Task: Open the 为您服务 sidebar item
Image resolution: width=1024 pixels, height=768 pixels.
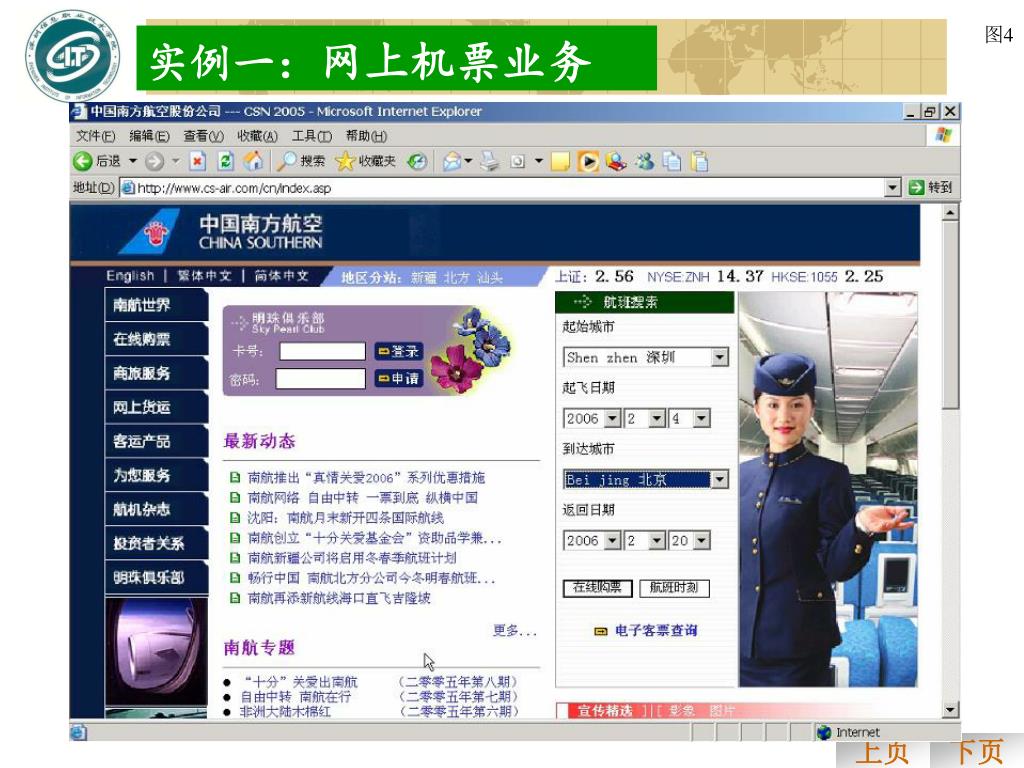Action: 157,475
